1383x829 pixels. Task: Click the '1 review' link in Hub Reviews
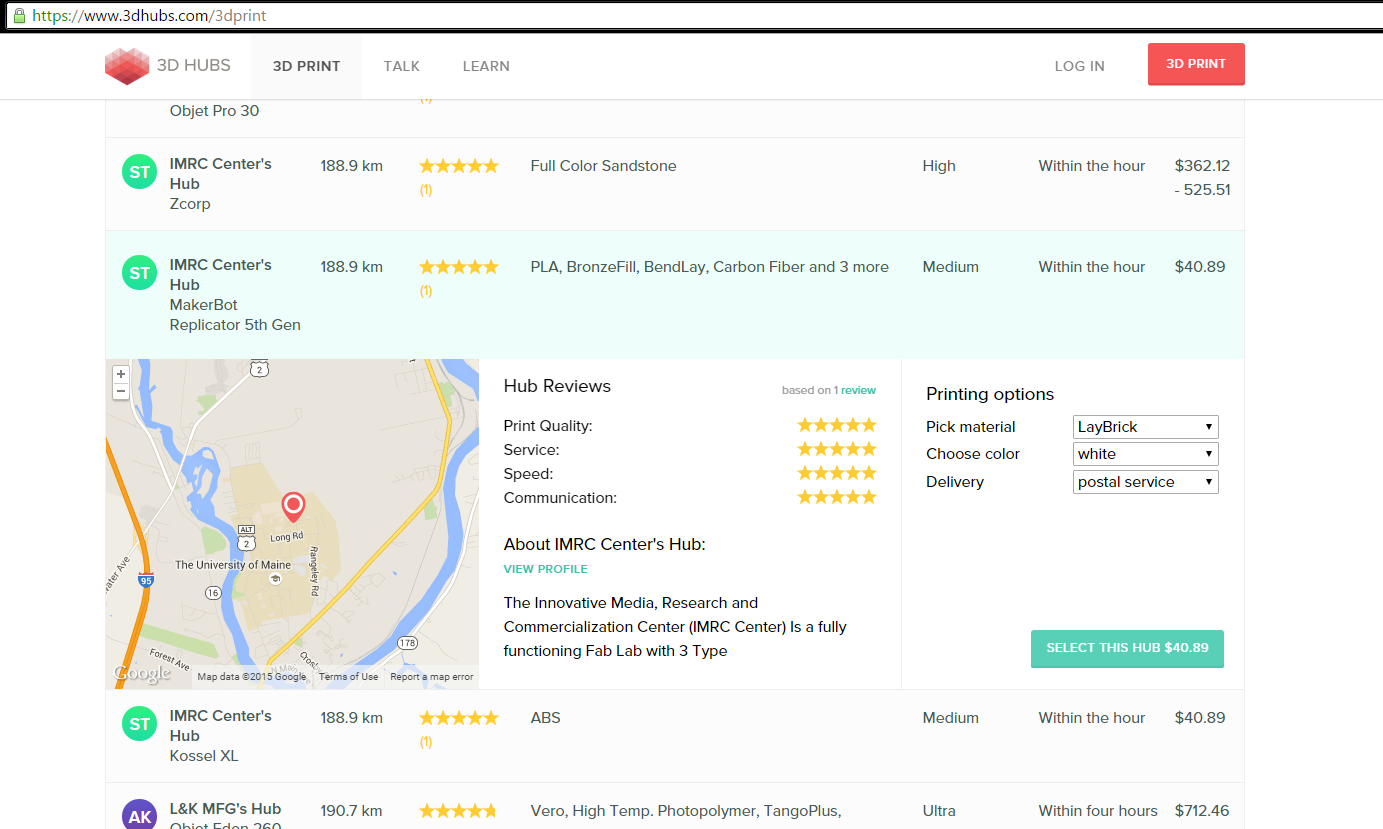(x=855, y=391)
